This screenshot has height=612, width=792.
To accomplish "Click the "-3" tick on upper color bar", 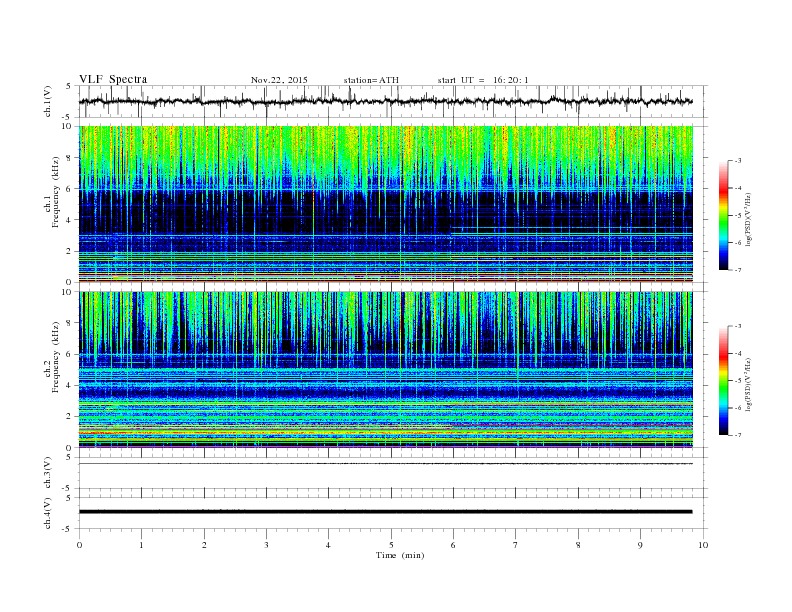I will pyautogui.click(x=737, y=161).
